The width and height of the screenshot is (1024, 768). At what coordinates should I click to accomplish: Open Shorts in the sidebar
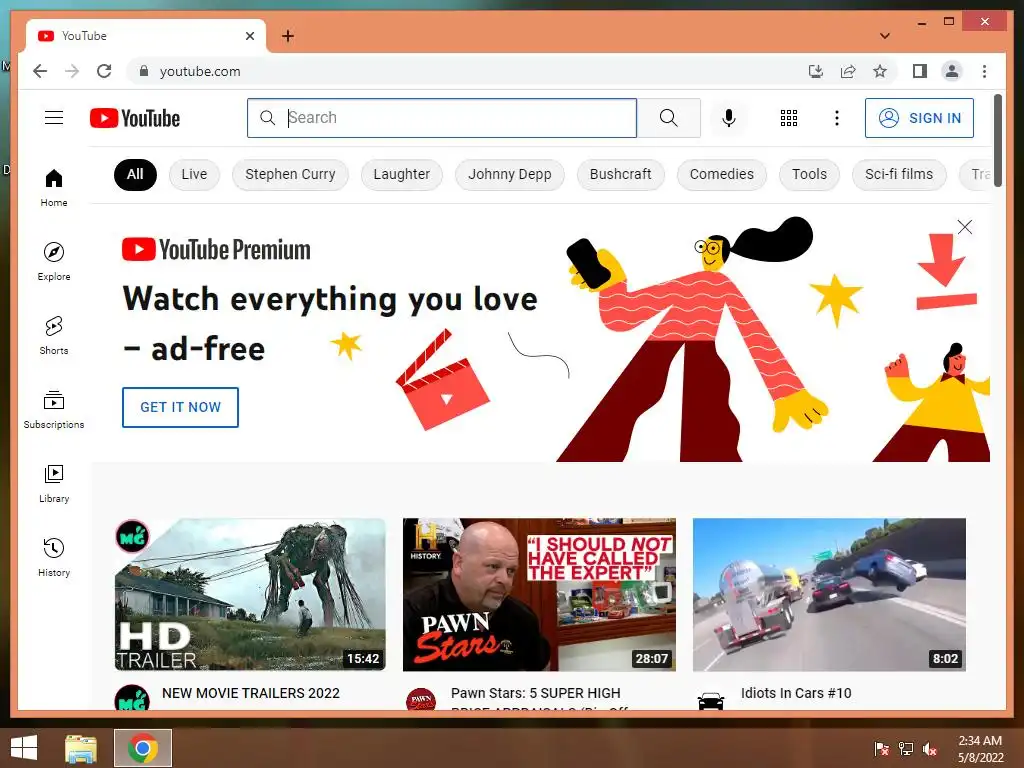tap(54, 336)
